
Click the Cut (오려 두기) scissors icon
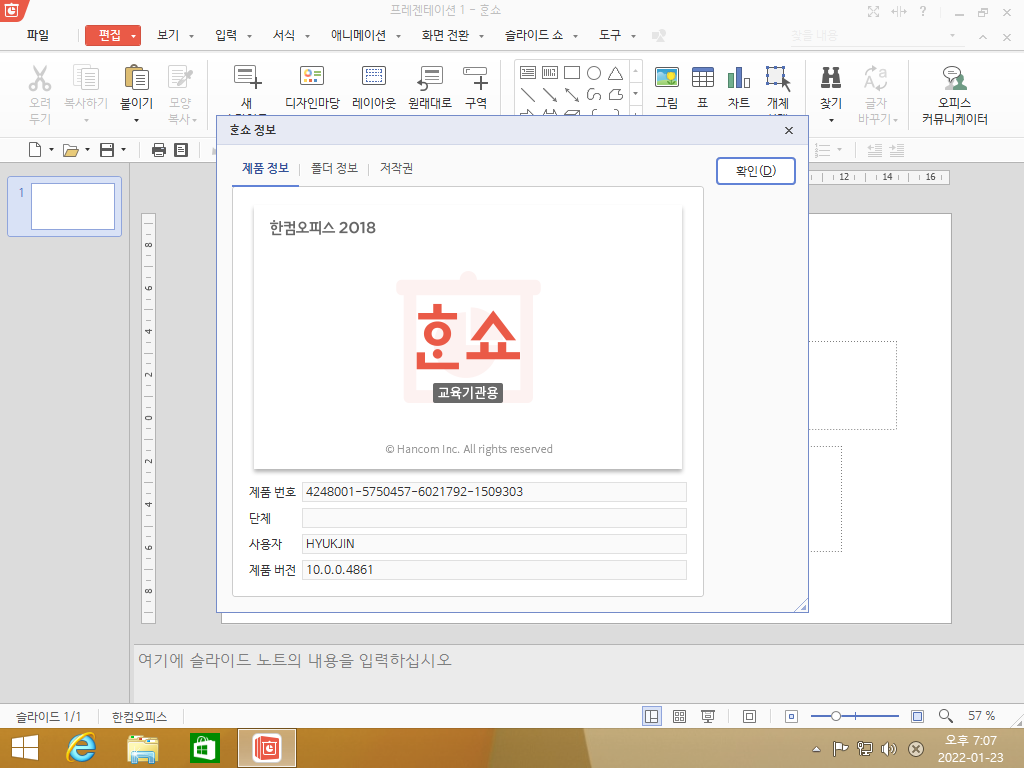click(40, 78)
